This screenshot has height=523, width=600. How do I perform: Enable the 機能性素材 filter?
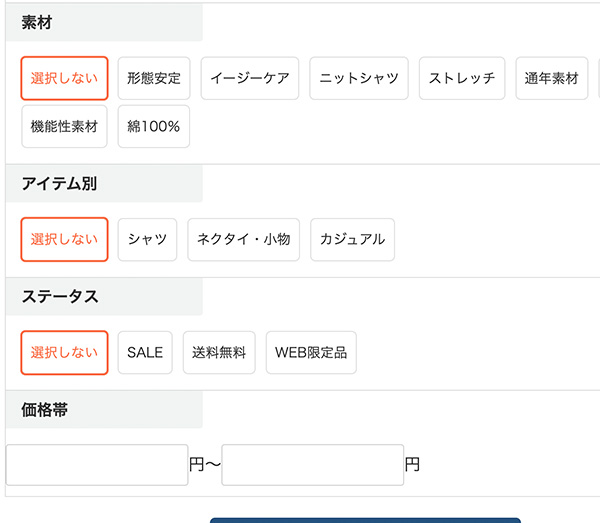click(64, 127)
